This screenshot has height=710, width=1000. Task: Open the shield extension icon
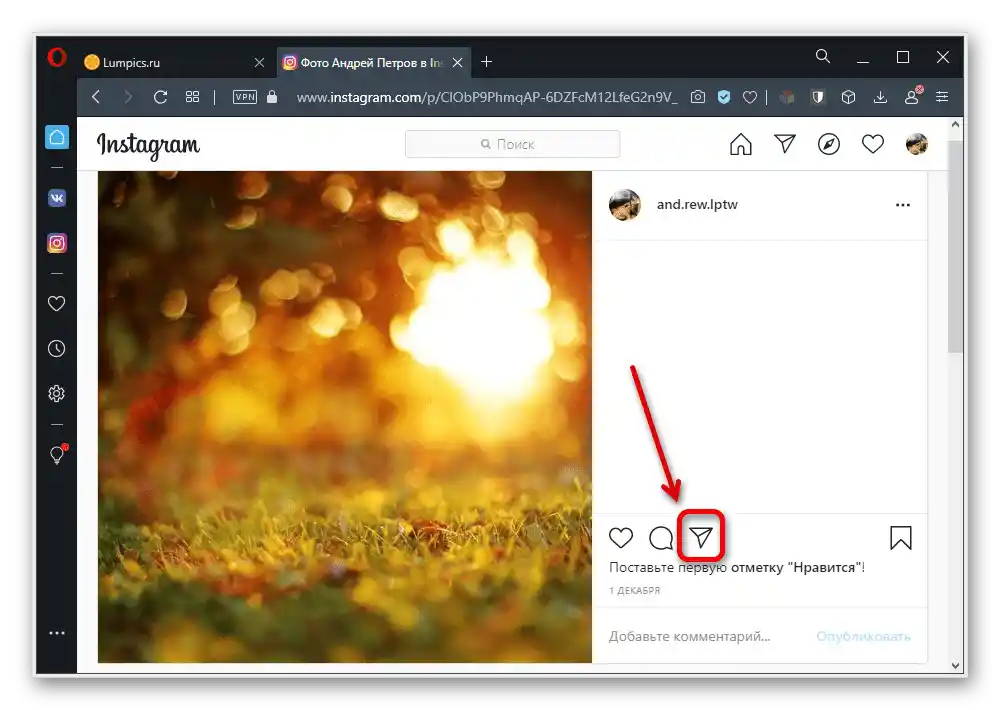818,97
